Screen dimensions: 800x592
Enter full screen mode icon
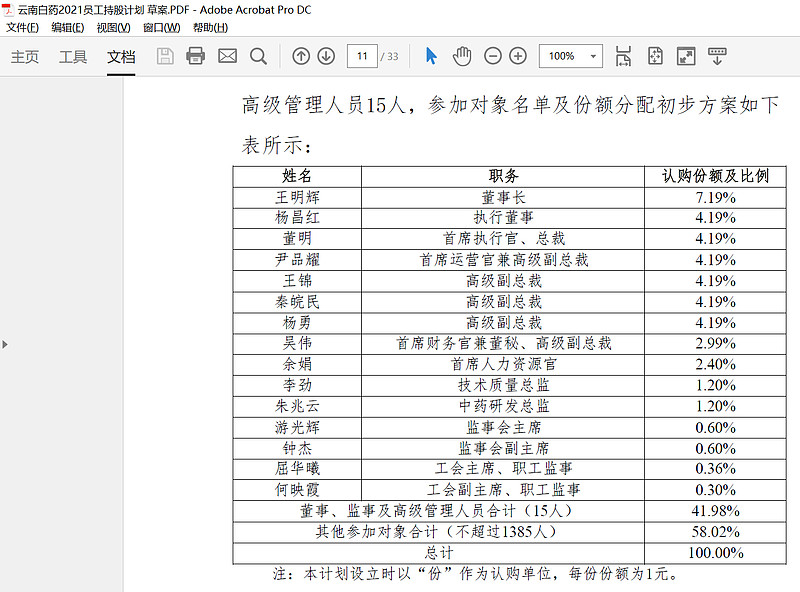(x=686, y=56)
